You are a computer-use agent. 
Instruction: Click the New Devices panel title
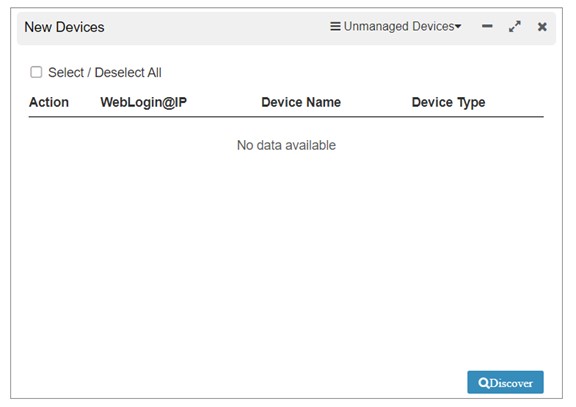click(64, 27)
